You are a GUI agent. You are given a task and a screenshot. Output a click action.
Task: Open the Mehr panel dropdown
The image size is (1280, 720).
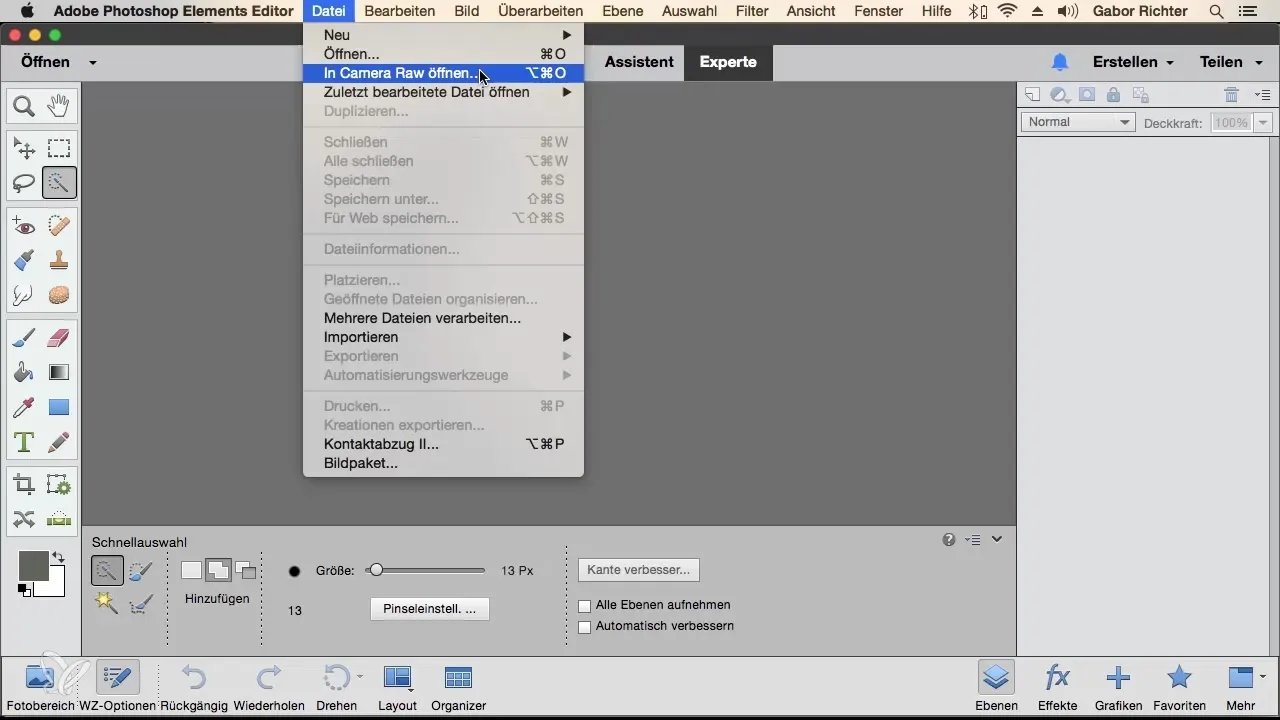[1246, 686]
